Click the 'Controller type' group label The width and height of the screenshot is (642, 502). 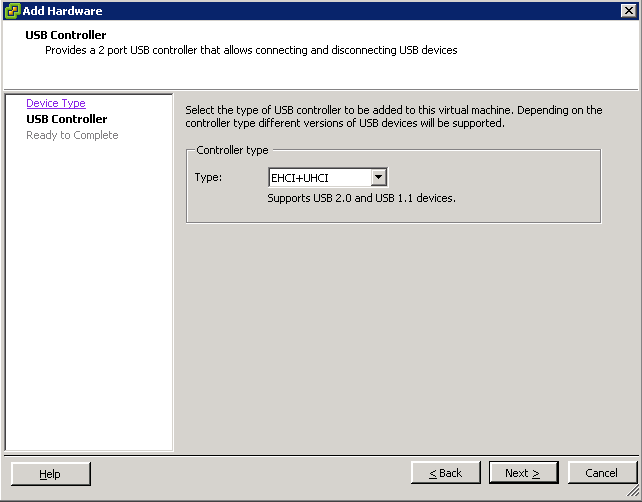232,150
